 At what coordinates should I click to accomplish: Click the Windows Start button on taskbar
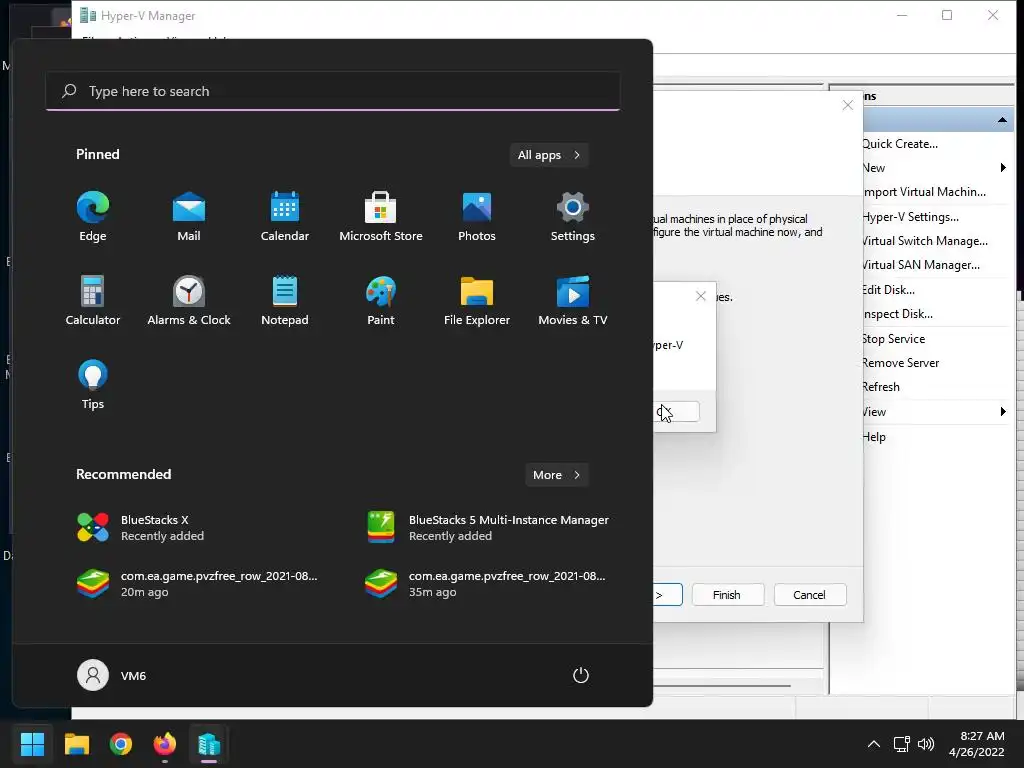pyautogui.click(x=32, y=744)
